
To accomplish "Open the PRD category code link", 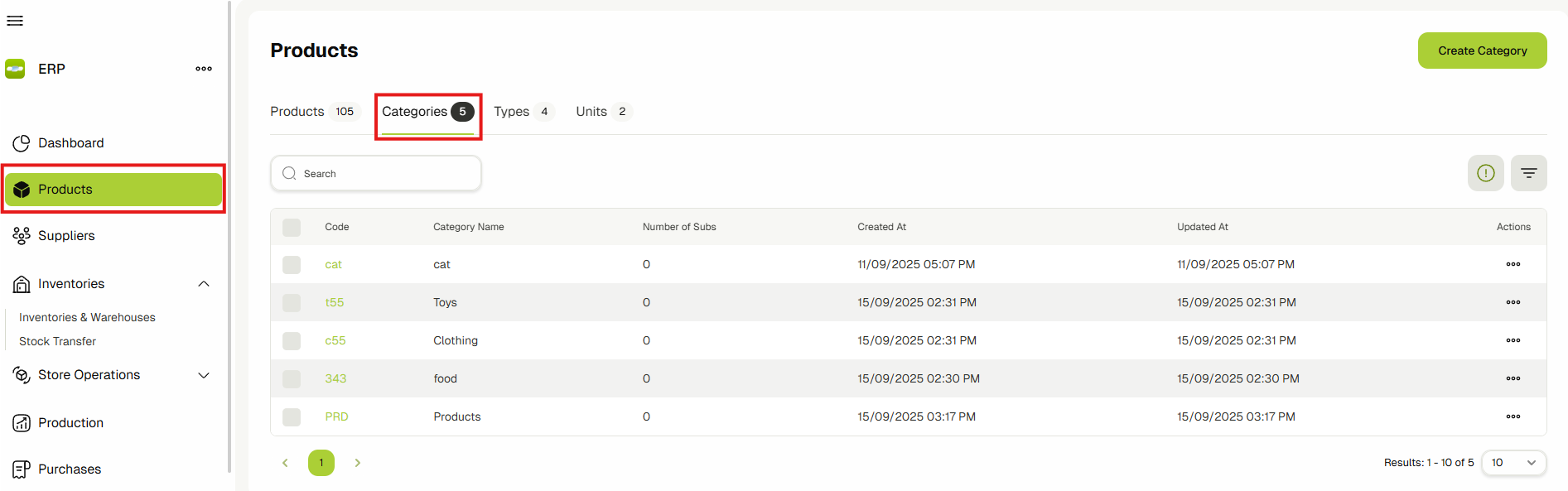I will point(336,416).
